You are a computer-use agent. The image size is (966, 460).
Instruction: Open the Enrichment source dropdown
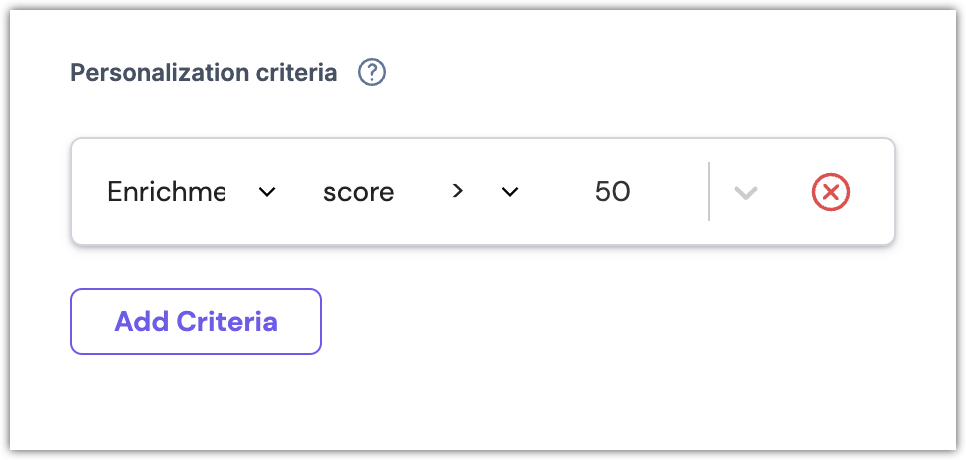click(190, 191)
